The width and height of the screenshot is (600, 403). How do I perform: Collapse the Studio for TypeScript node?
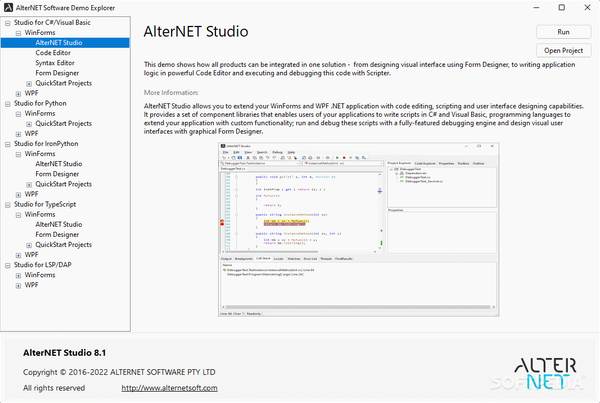tap(8, 205)
